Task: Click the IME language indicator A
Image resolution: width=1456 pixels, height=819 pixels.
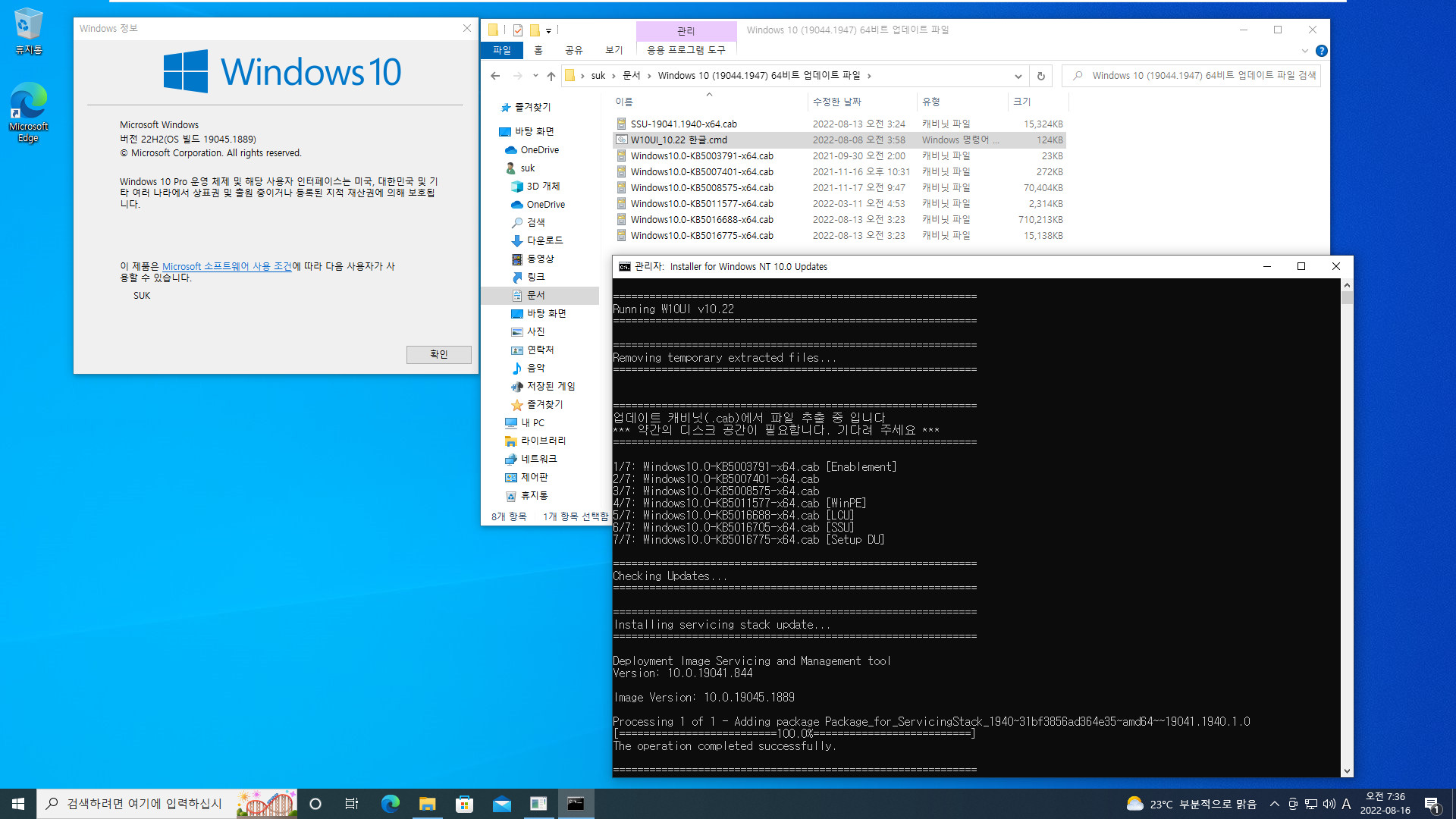Action: coord(1346,804)
